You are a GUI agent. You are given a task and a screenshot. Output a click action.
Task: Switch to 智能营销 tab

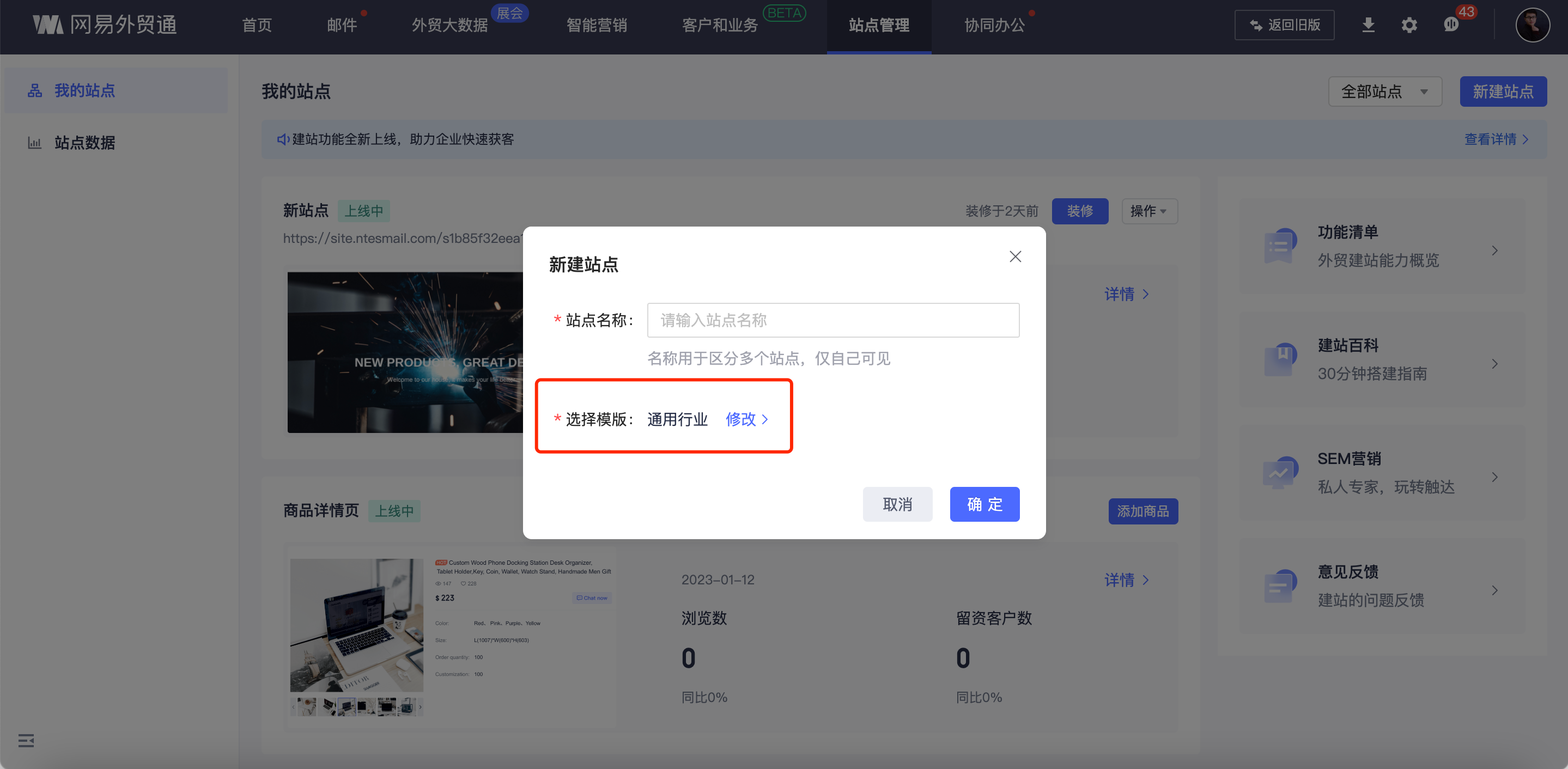[x=596, y=25]
